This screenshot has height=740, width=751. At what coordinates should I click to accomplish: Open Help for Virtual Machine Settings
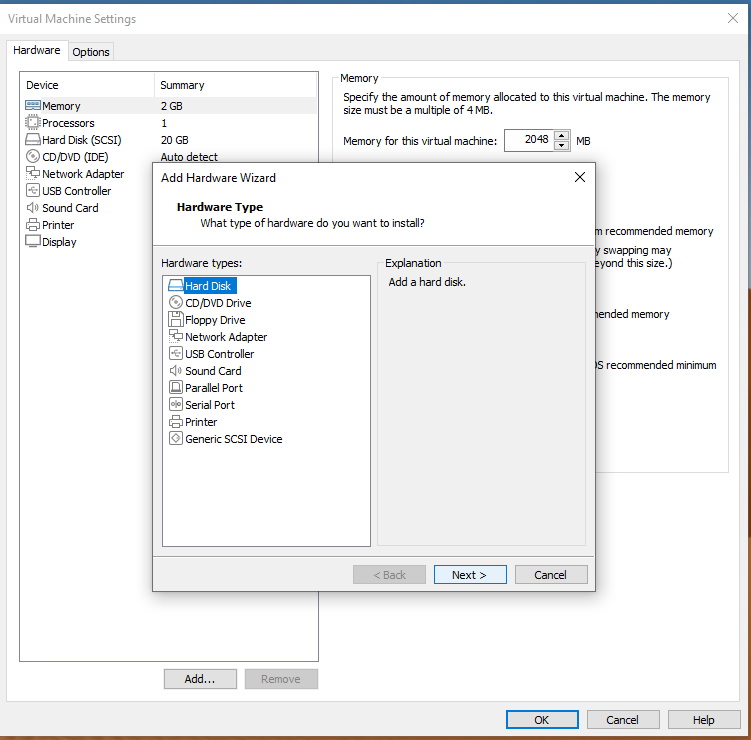click(x=704, y=719)
